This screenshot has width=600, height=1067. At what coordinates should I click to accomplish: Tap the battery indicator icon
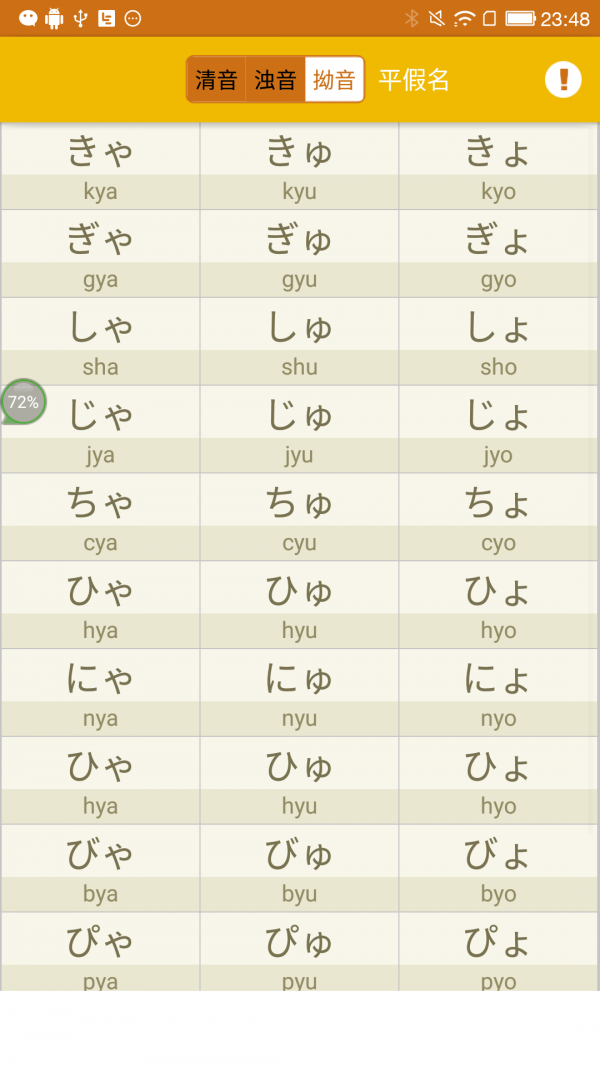[520, 18]
